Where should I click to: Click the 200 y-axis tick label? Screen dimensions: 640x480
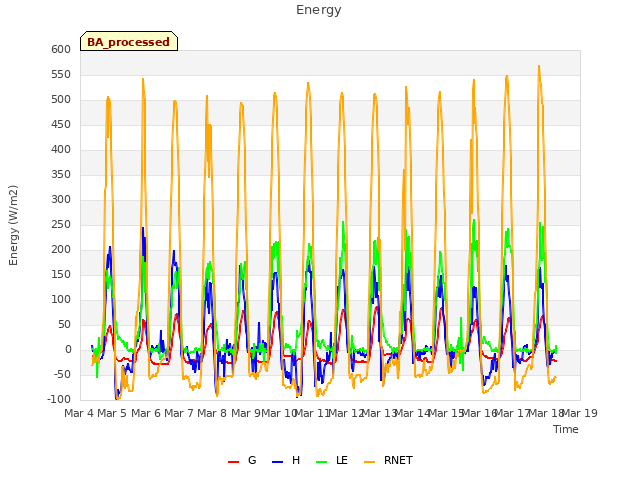click(x=61, y=250)
